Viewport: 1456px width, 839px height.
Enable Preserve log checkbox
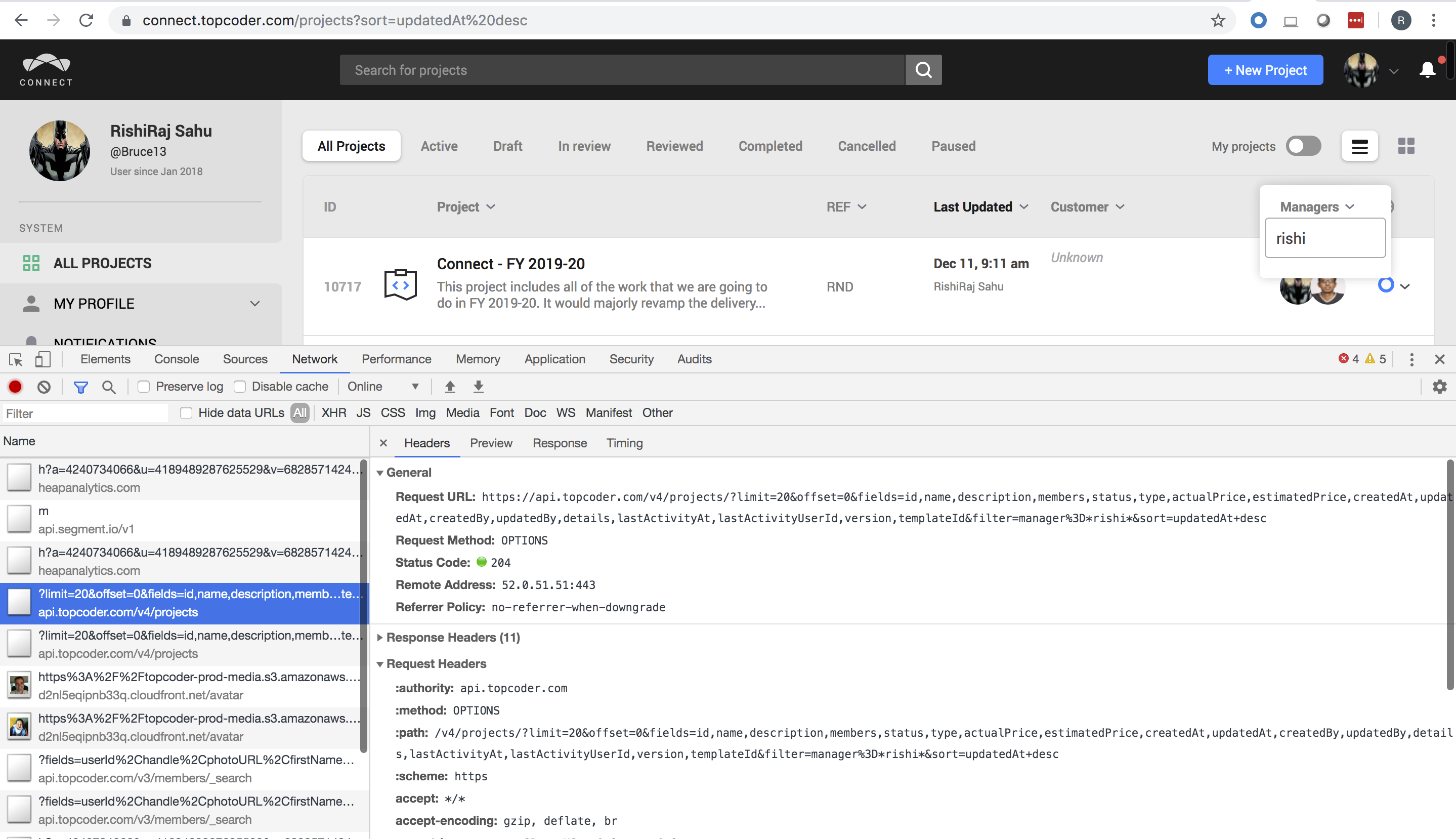point(144,387)
